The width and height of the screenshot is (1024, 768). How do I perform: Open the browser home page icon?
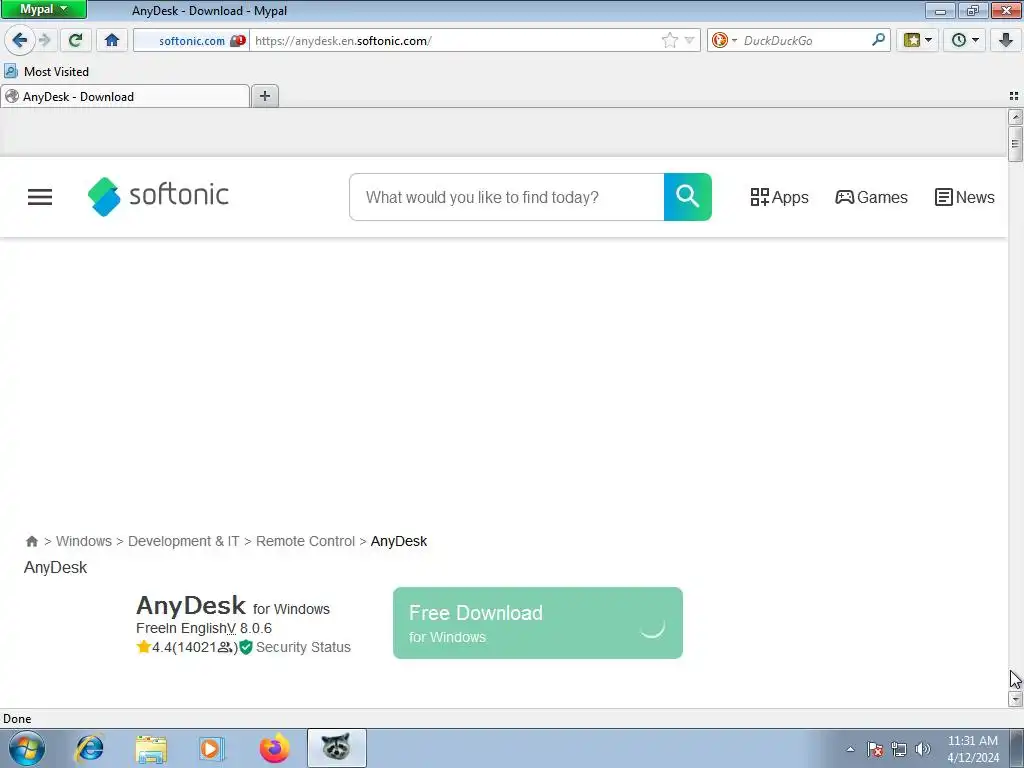pyautogui.click(x=112, y=40)
